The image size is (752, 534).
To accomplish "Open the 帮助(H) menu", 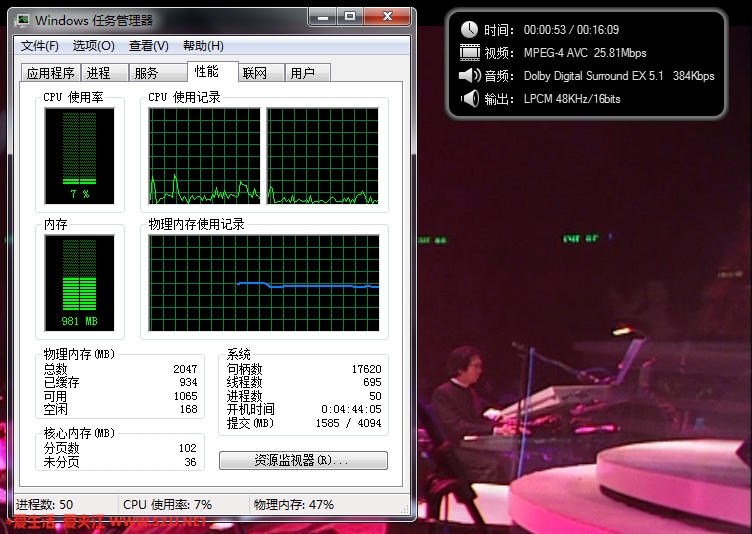I will tap(203, 46).
